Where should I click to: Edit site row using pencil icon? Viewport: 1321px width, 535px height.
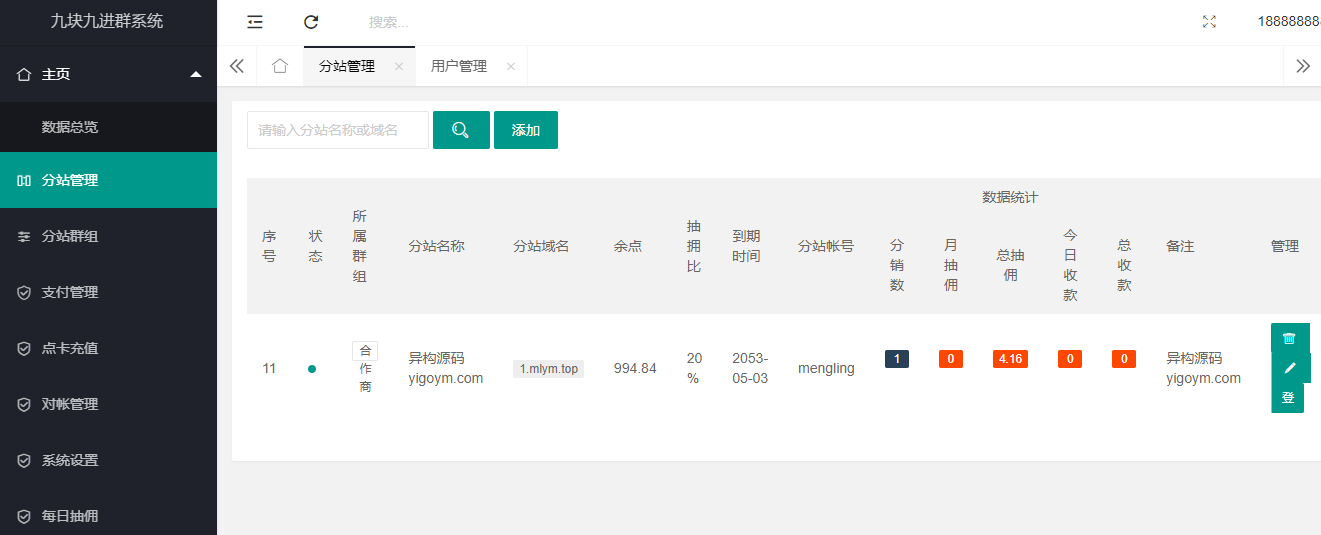coord(1289,368)
